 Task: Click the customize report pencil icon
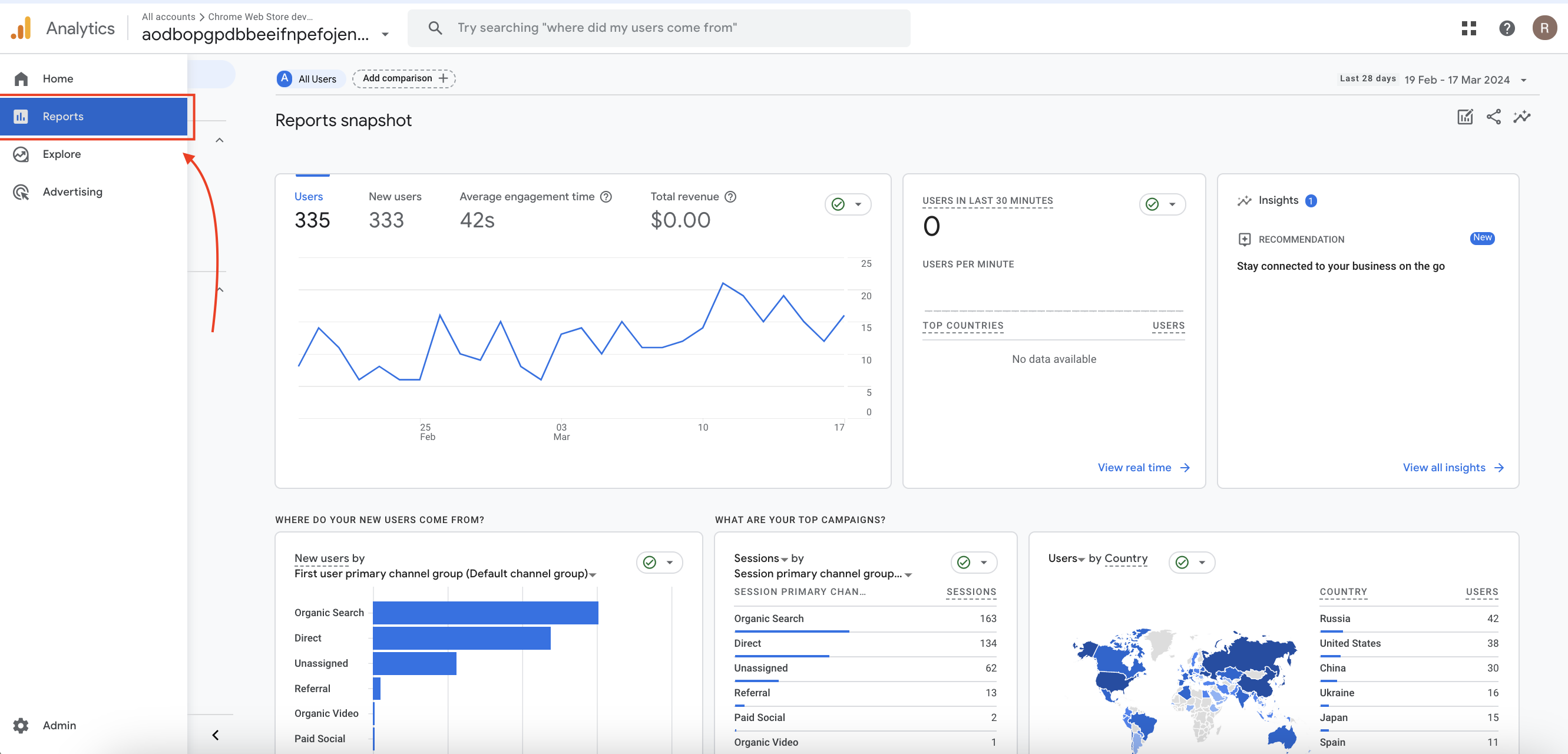(1464, 117)
